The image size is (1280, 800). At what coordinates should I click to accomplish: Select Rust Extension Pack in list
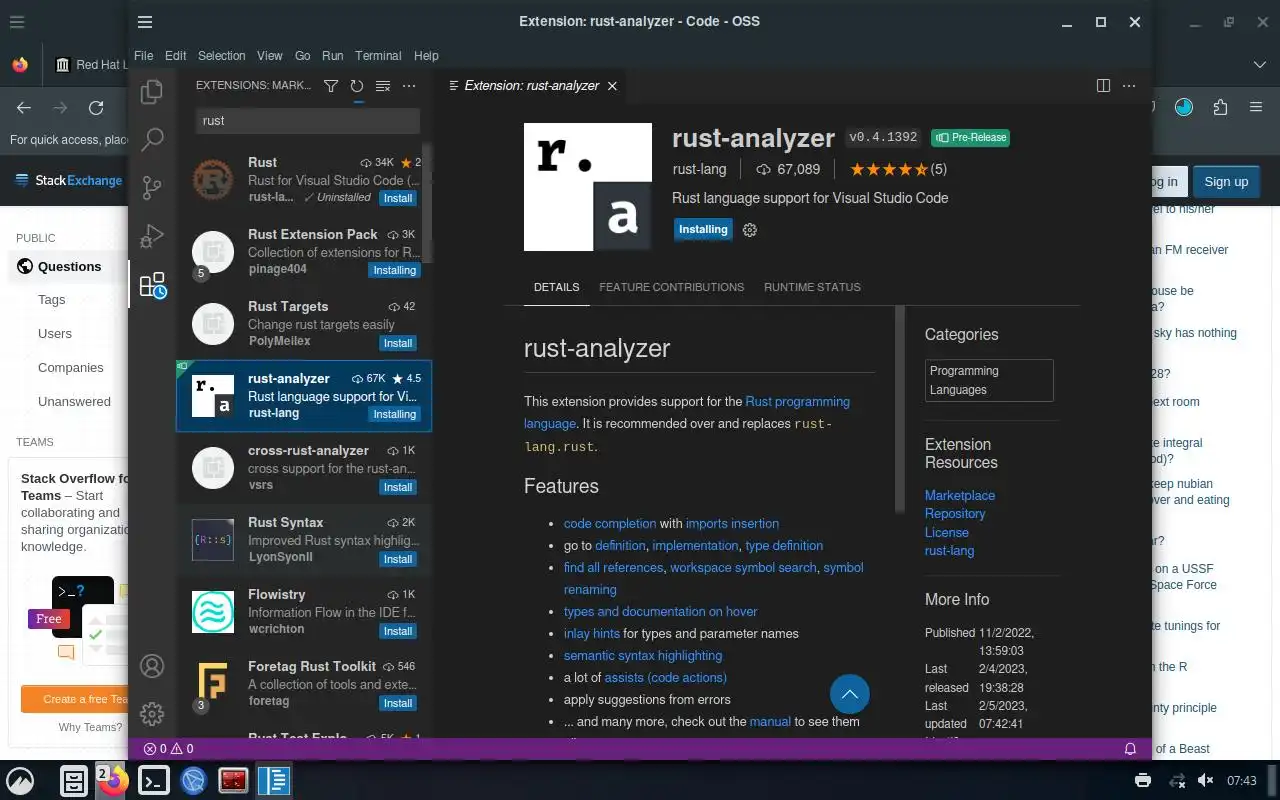click(304, 252)
